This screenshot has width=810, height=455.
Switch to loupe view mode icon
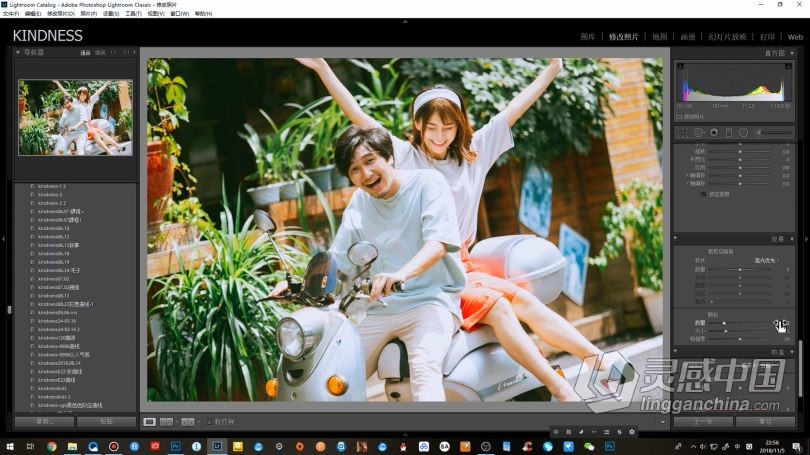click(150, 422)
